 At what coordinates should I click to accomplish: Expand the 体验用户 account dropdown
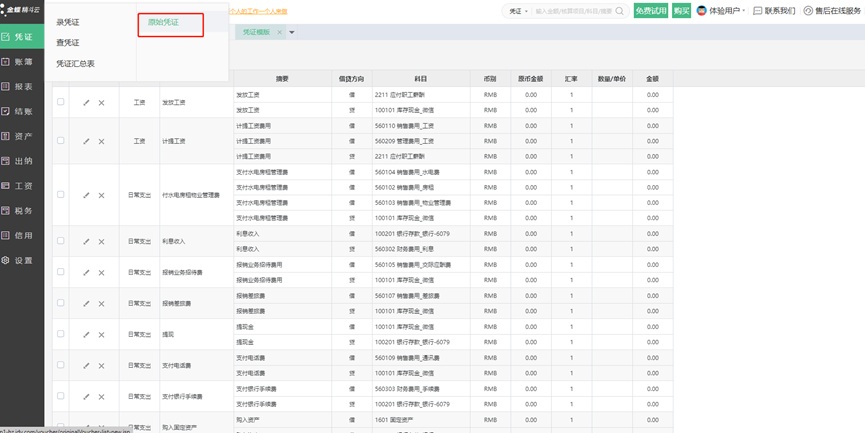coord(744,10)
